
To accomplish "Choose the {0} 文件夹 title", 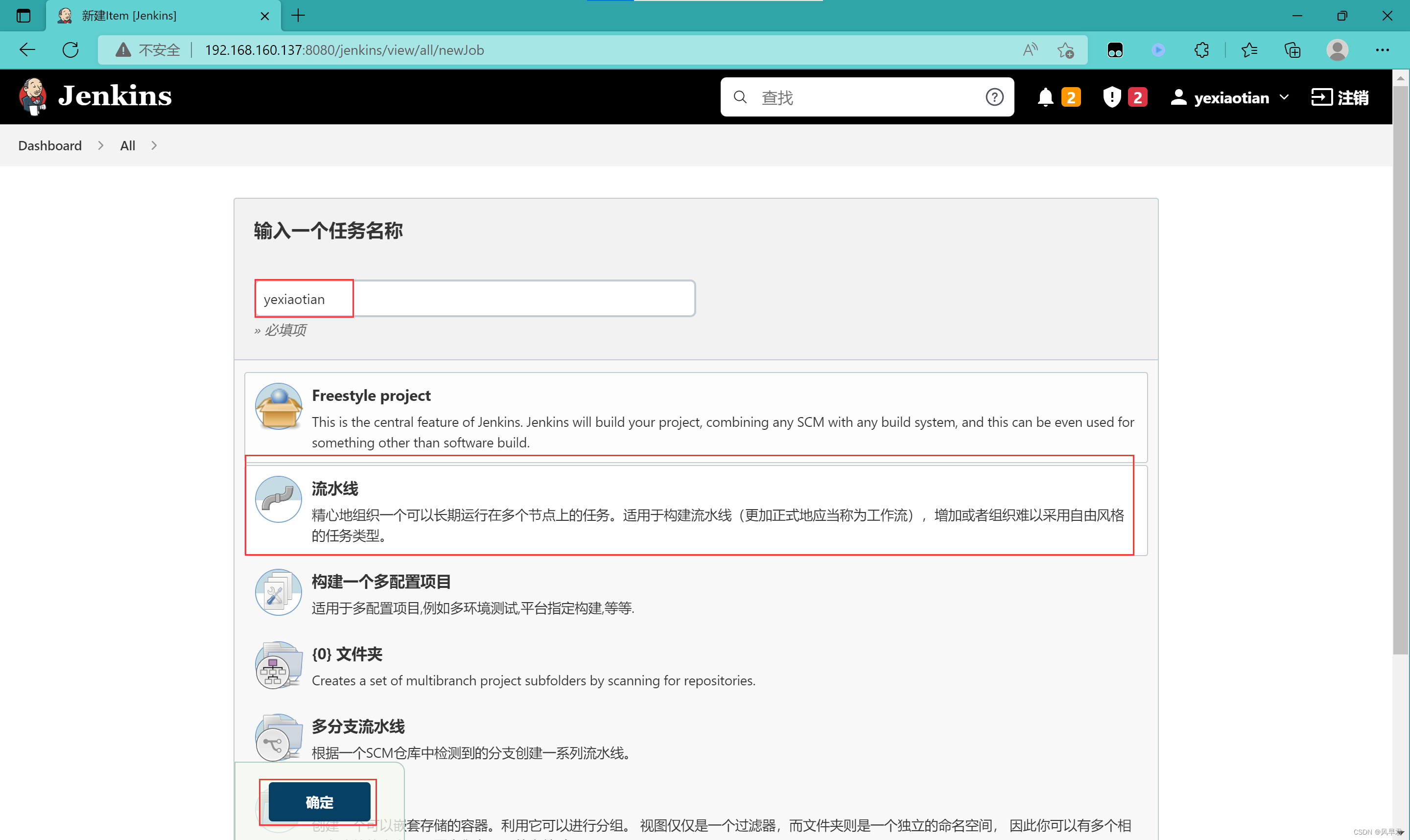I will pos(347,654).
